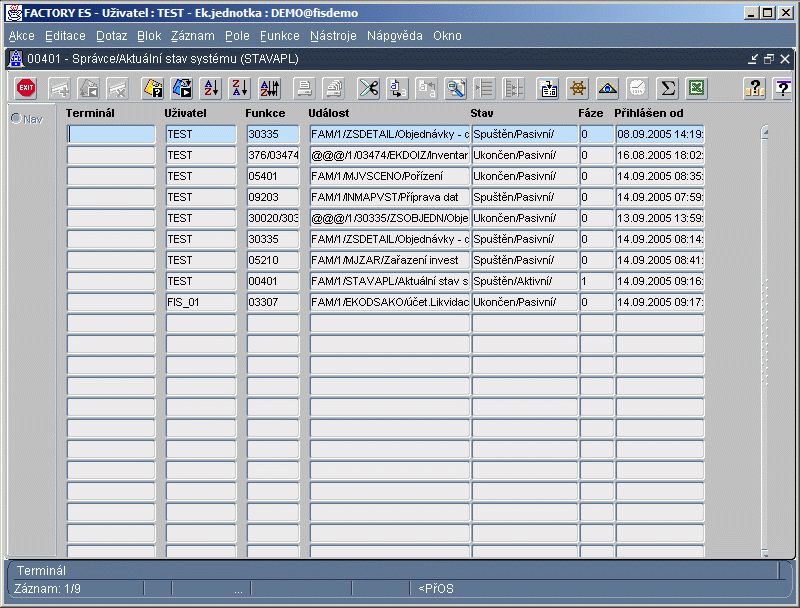Open the Blok menu
Screen dimensions: 800x608
pos(149,36)
